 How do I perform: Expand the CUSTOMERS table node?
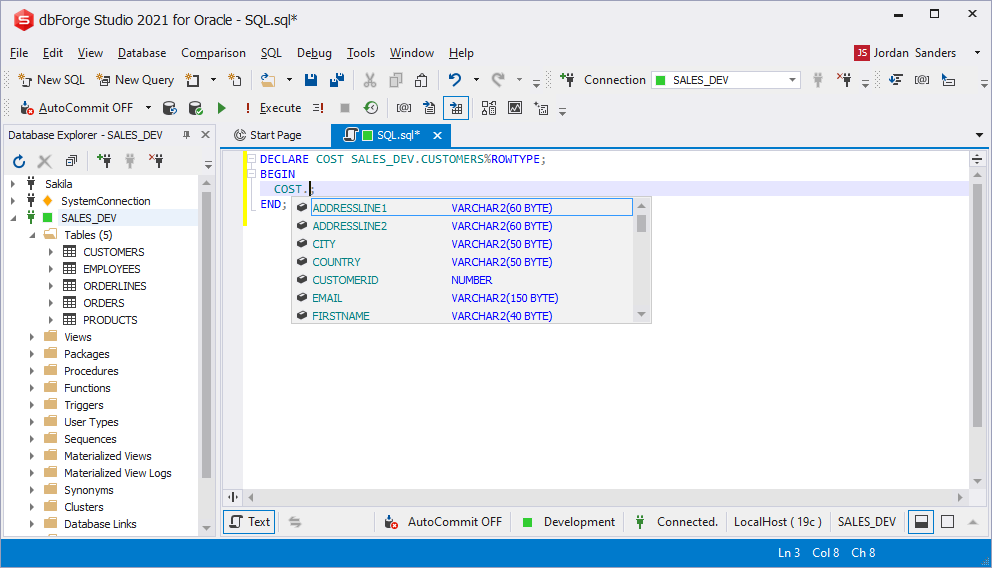click(x=51, y=252)
